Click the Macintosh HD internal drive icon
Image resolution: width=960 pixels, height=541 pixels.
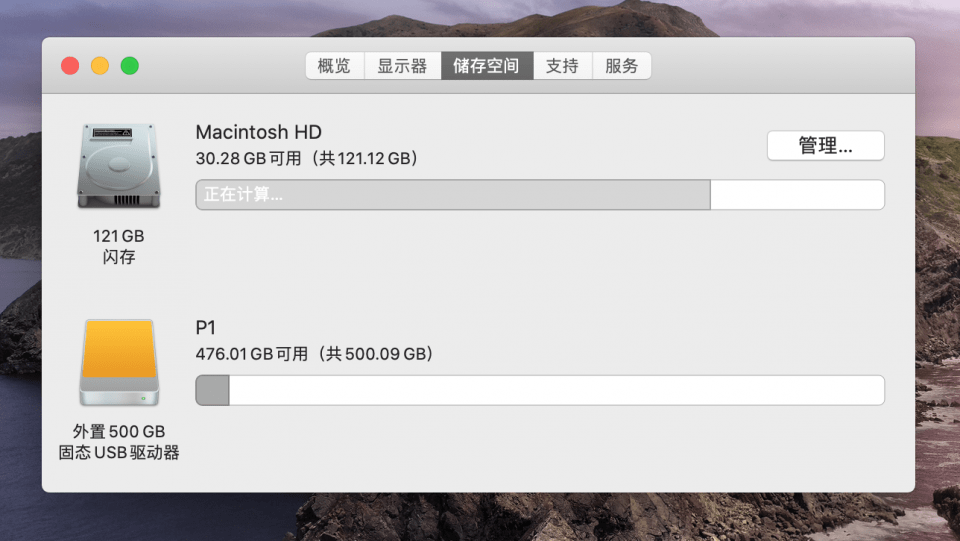coord(119,166)
